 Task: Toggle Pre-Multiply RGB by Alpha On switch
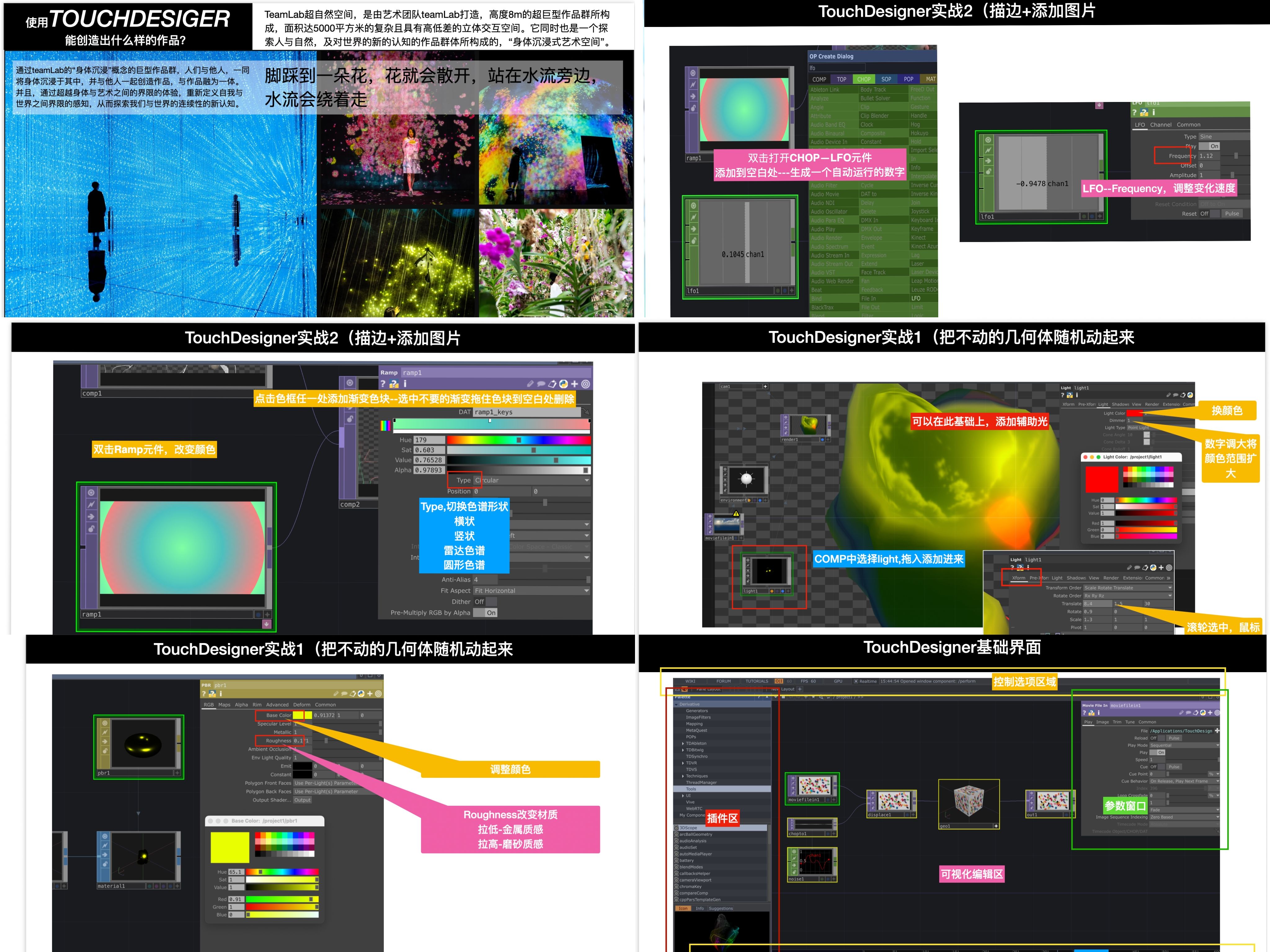[486, 613]
